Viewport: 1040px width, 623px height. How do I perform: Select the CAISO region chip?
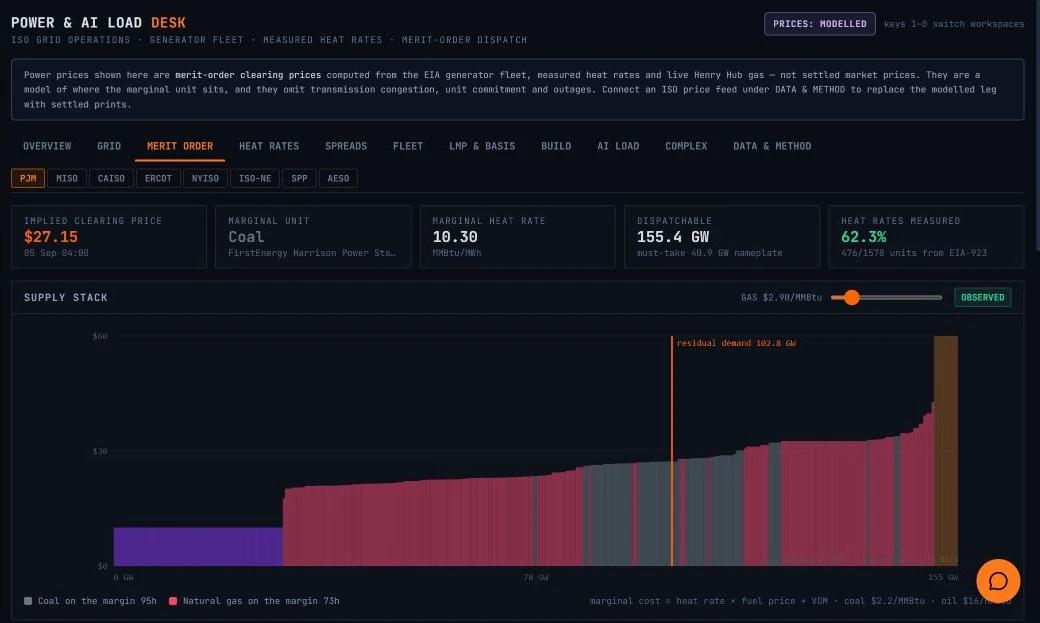pos(111,178)
